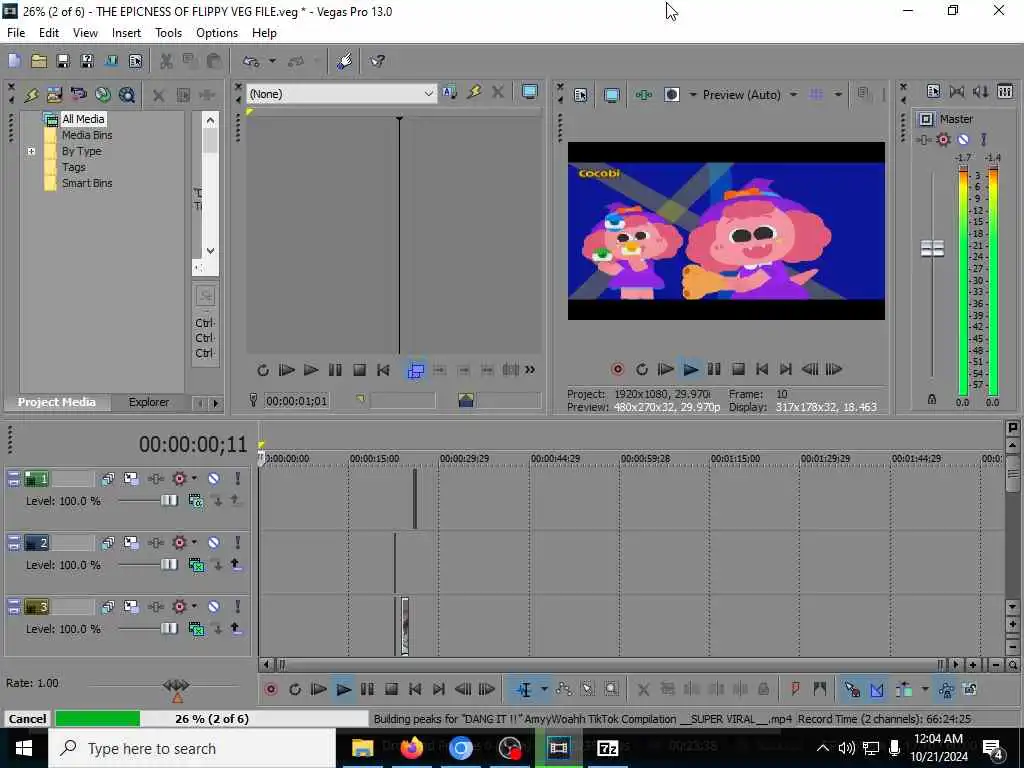Click the Render As toolbar icon
Viewport: 1024px width, 768px height.
click(111, 61)
